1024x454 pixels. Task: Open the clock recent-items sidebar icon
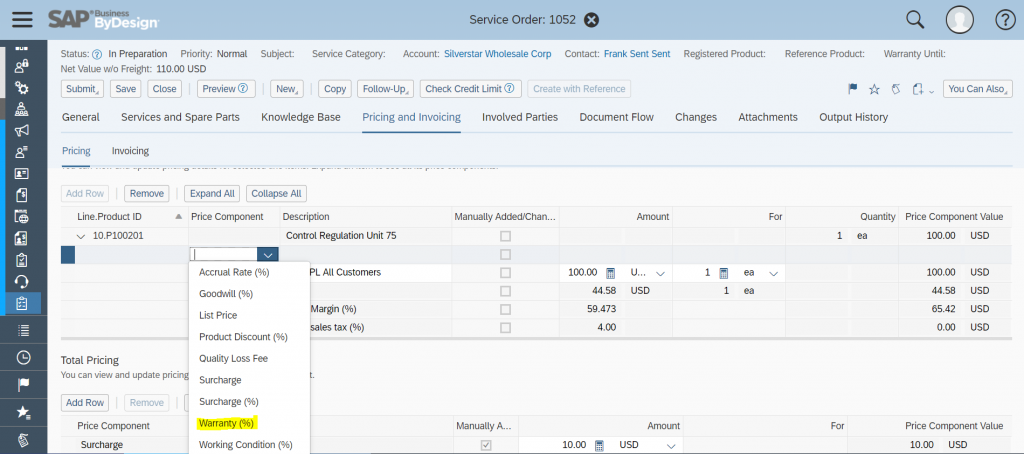(x=24, y=357)
